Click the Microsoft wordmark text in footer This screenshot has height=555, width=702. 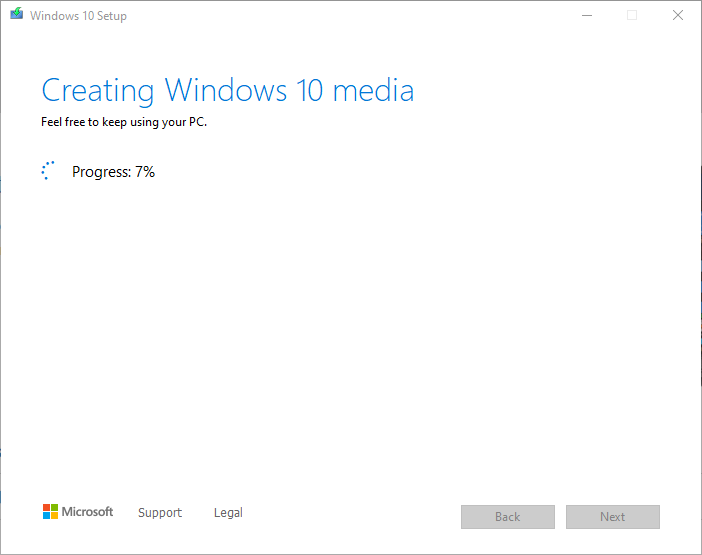click(x=88, y=512)
